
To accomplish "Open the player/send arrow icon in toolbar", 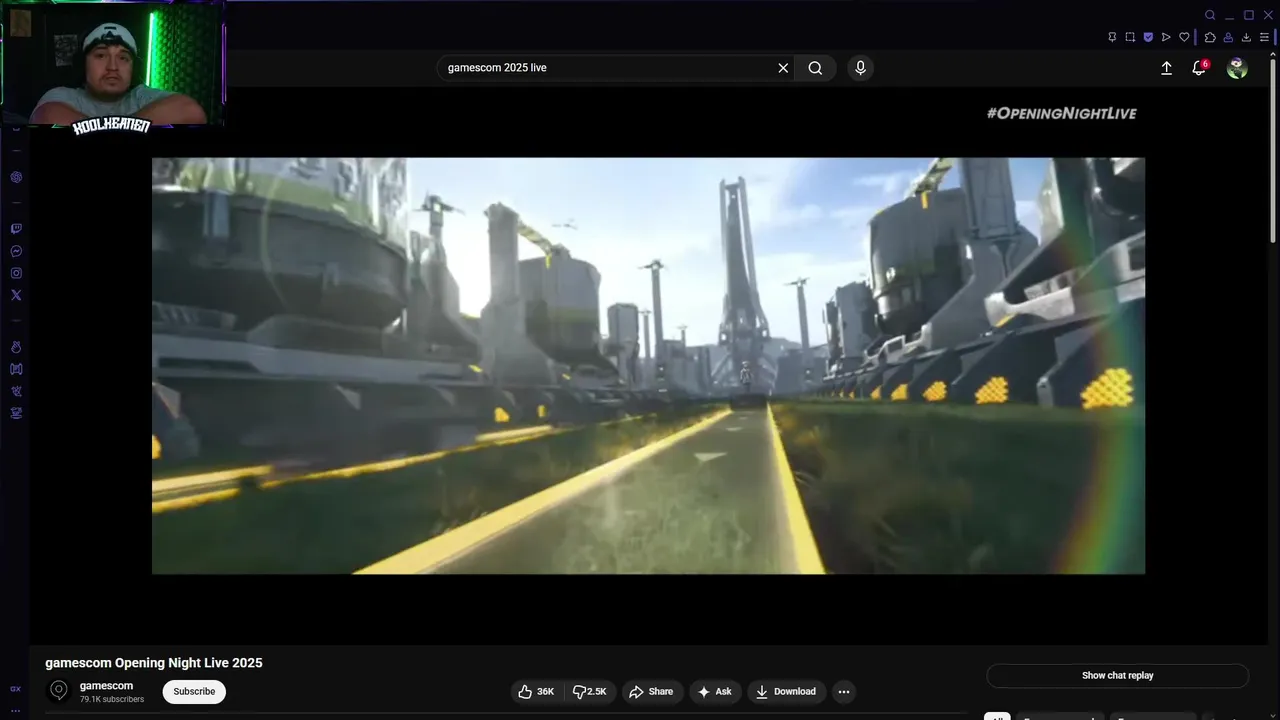I will pos(1166,37).
